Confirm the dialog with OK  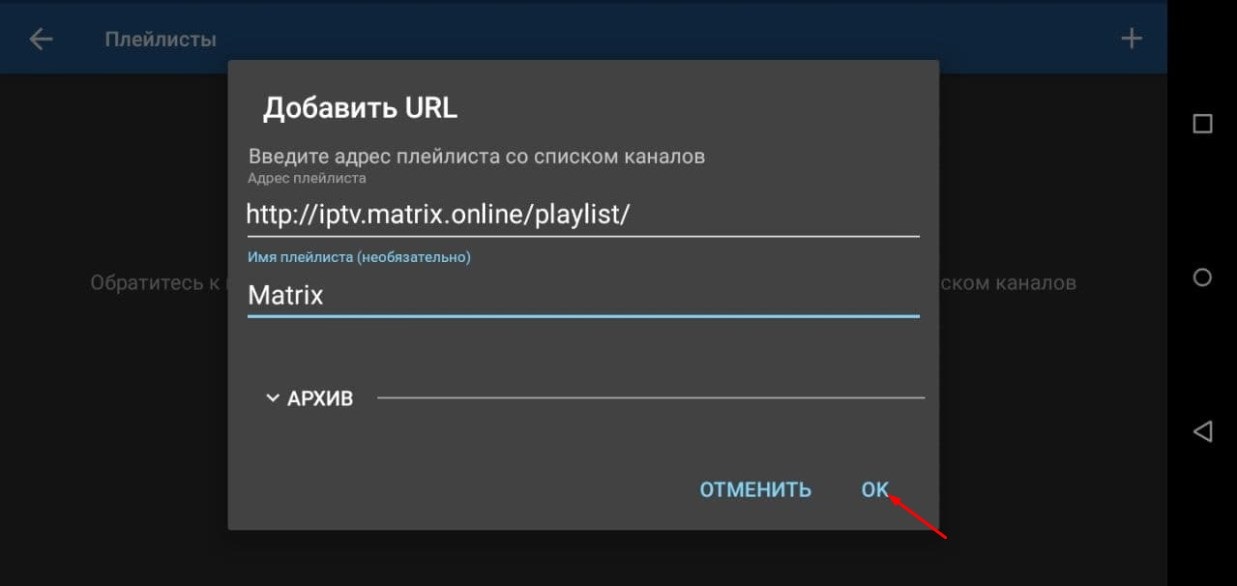(875, 490)
